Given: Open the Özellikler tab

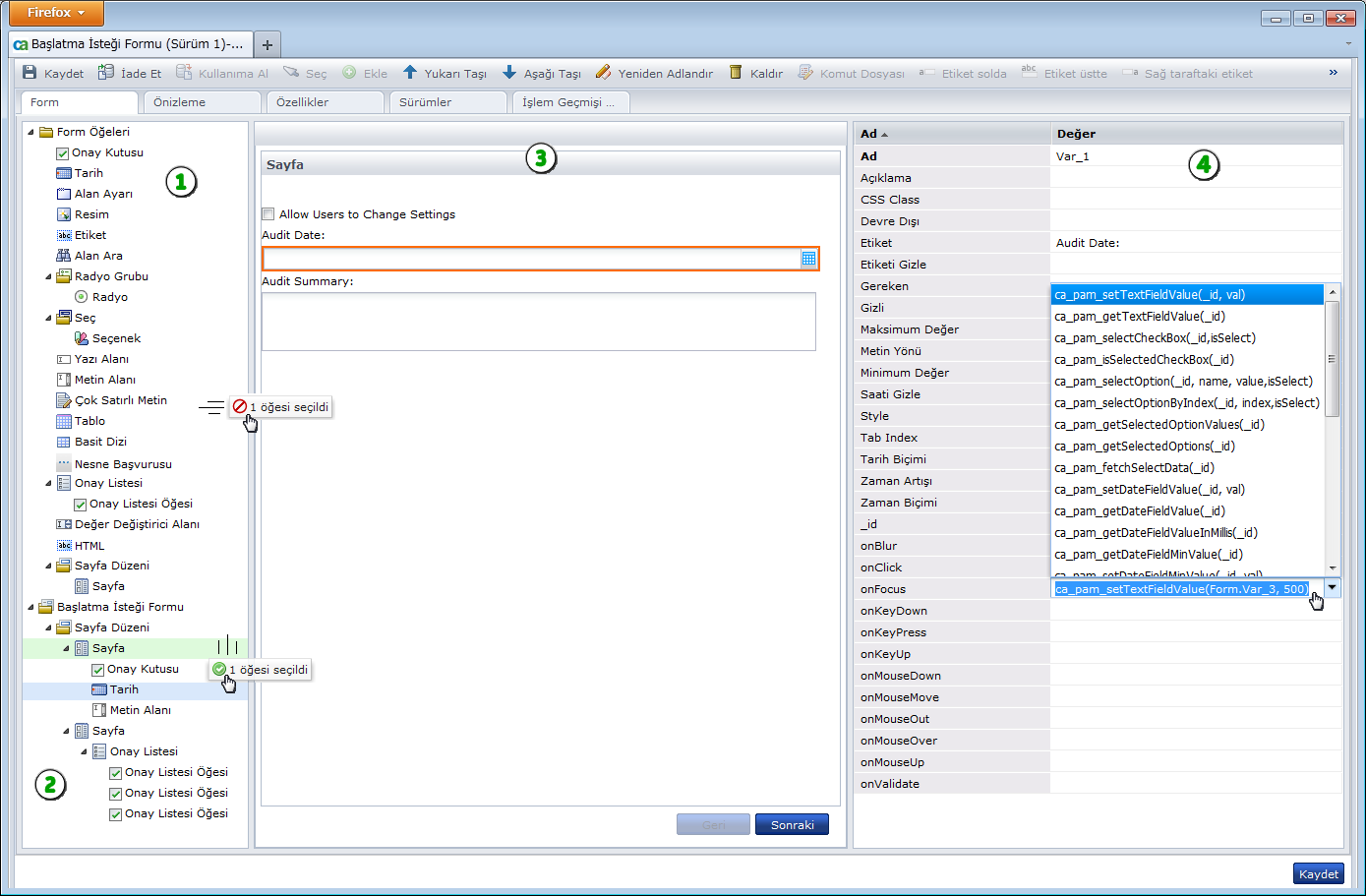Looking at the screenshot, I should (303, 102).
